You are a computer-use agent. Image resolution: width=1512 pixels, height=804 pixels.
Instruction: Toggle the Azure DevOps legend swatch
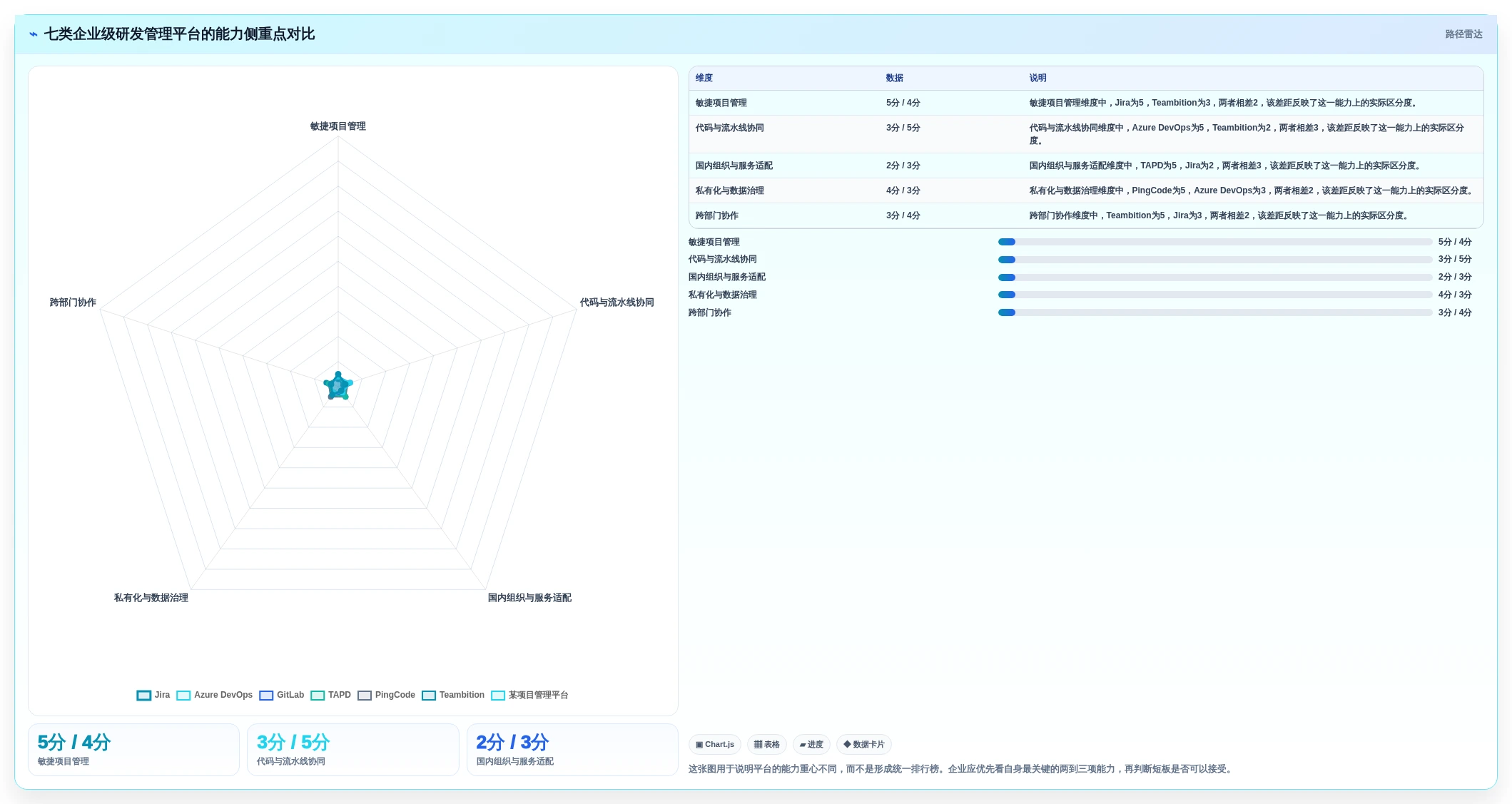(x=183, y=696)
